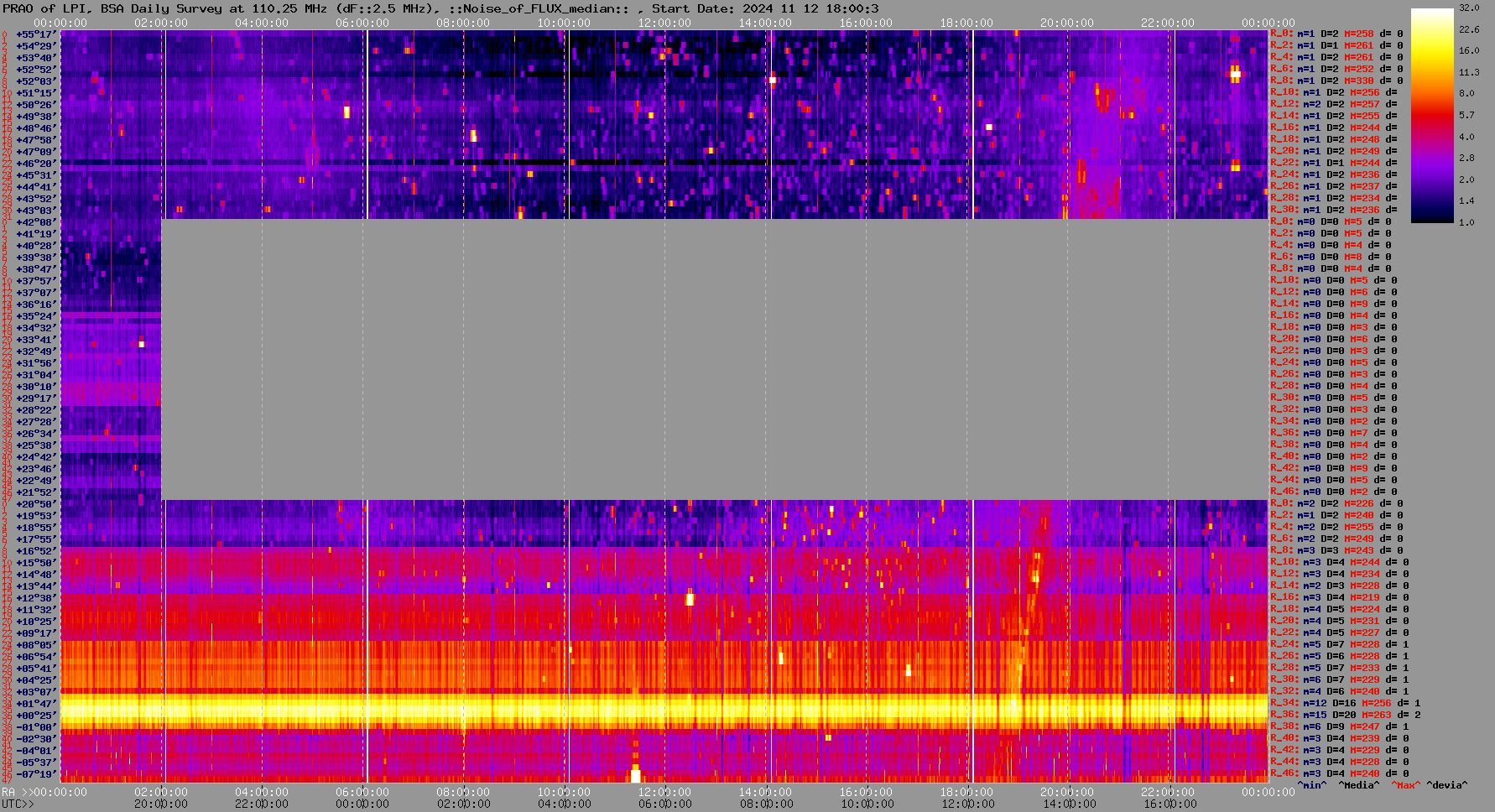
Task: Click '::Noise_of_FLUX_median::' in the title
Action: point(537,8)
